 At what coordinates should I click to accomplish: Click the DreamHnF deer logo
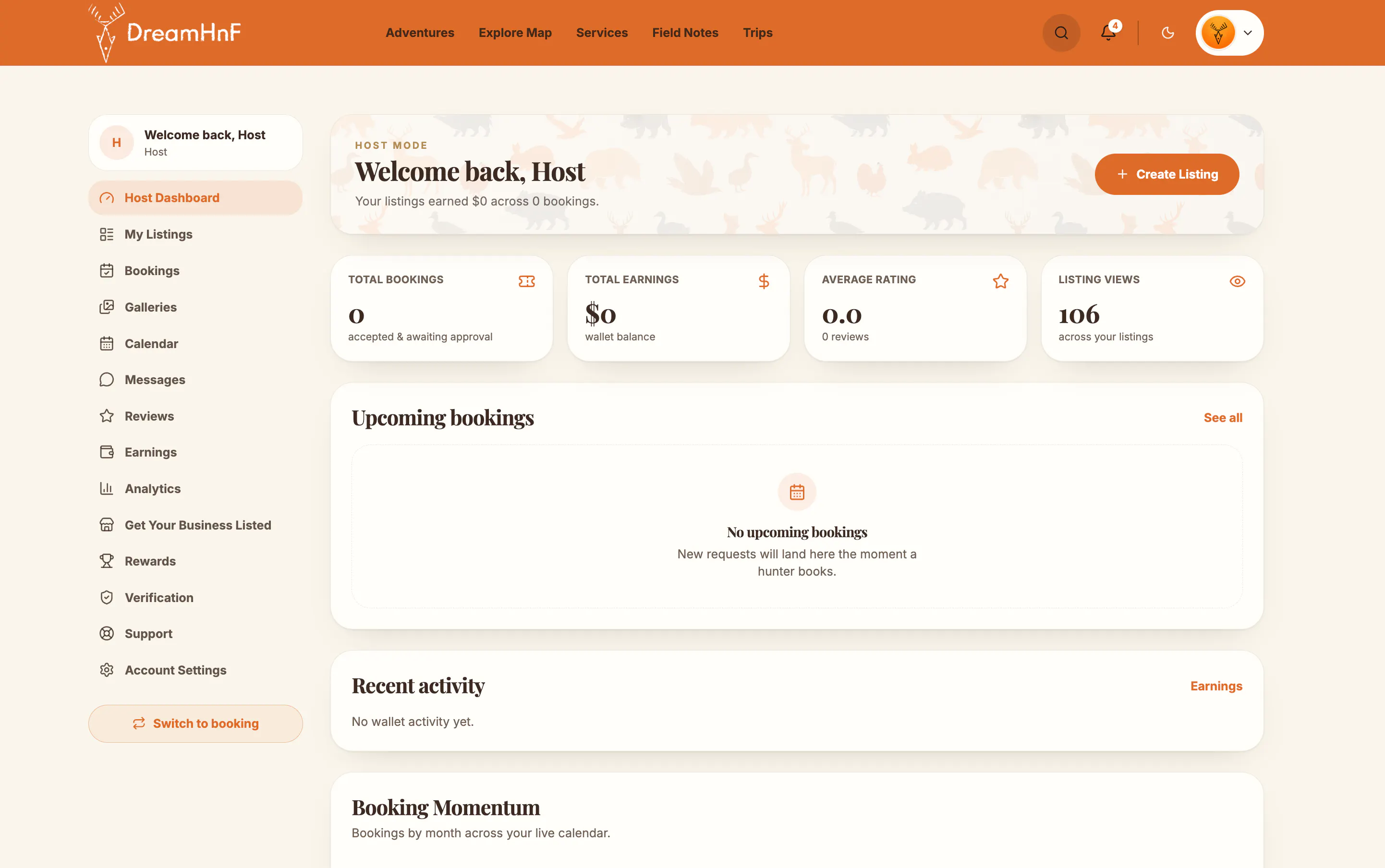click(x=165, y=33)
